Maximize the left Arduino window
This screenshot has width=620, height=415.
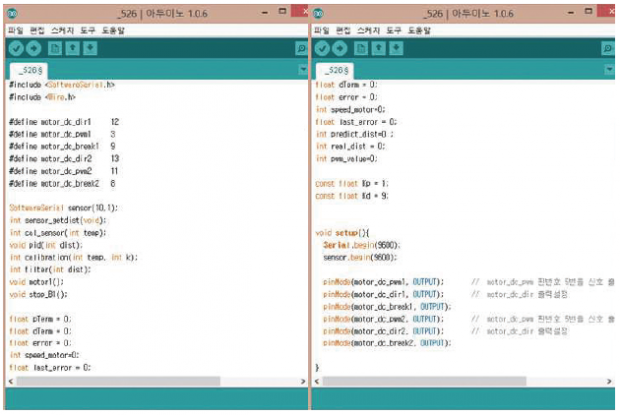pos(282,11)
